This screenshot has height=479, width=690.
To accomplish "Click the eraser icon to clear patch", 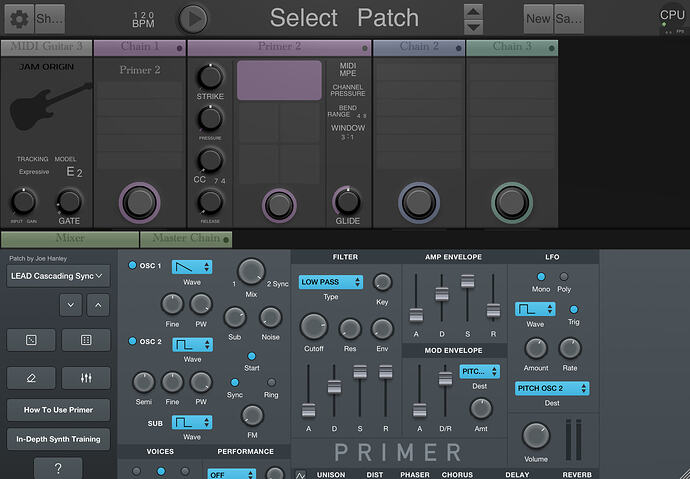I will tap(31, 377).
